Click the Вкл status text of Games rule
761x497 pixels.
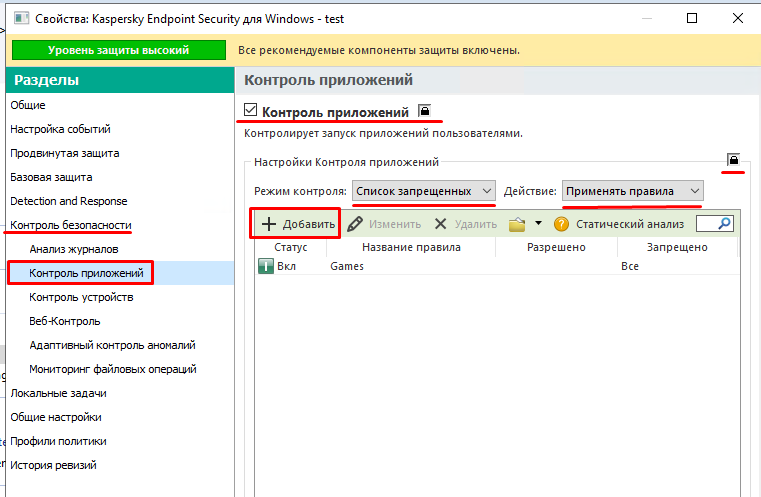tap(286, 266)
